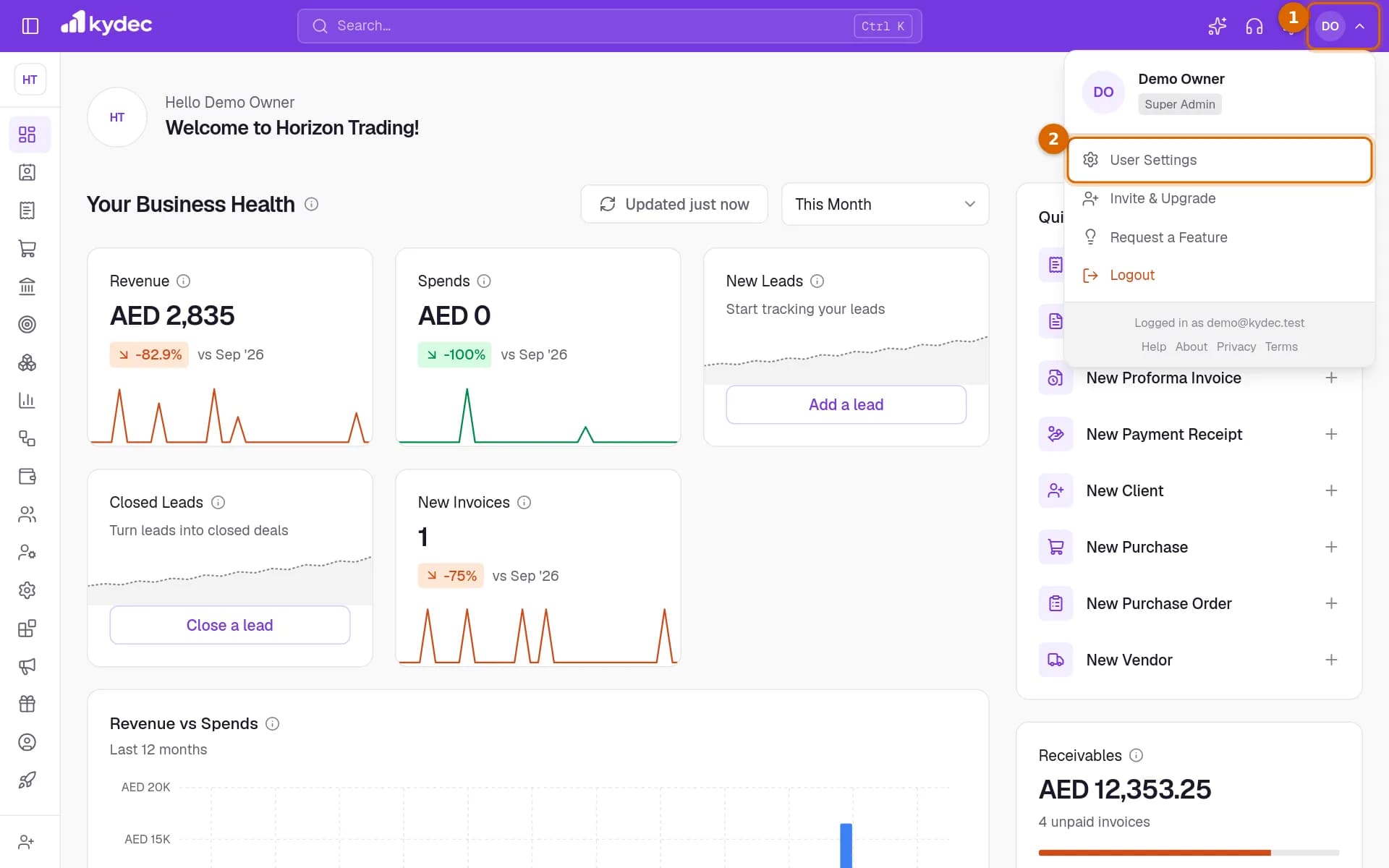Select User Settings menu item

(1219, 160)
